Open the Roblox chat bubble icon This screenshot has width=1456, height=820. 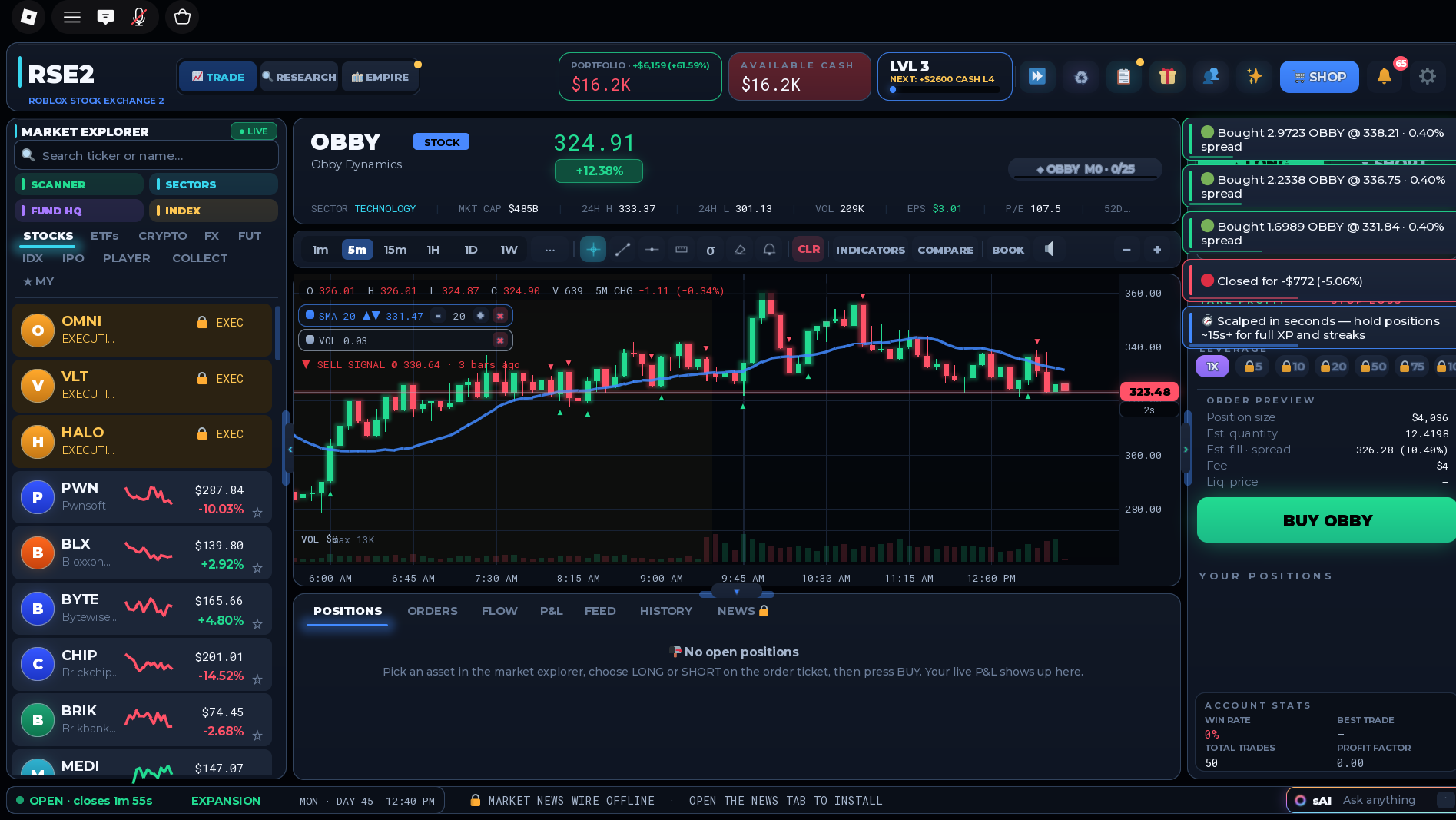pyautogui.click(x=106, y=17)
